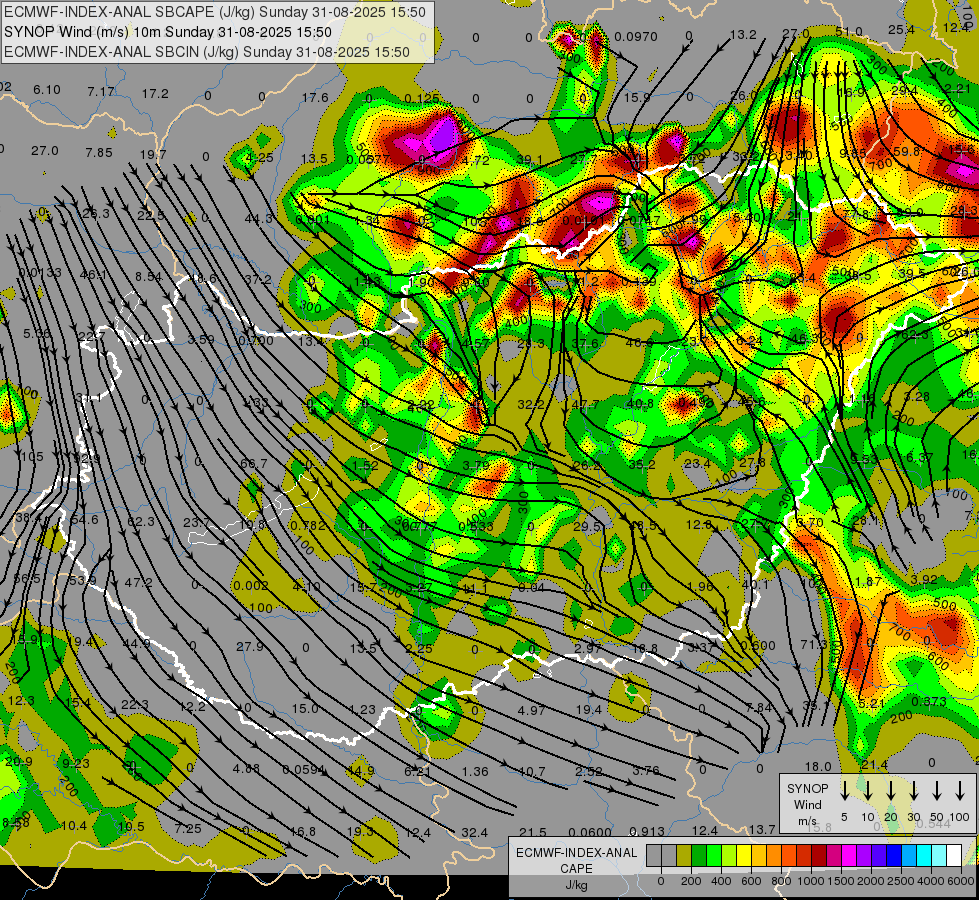Click the 'SYNOP' label in wind legend
The width and height of the screenshot is (979, 900).
(807, 788)
